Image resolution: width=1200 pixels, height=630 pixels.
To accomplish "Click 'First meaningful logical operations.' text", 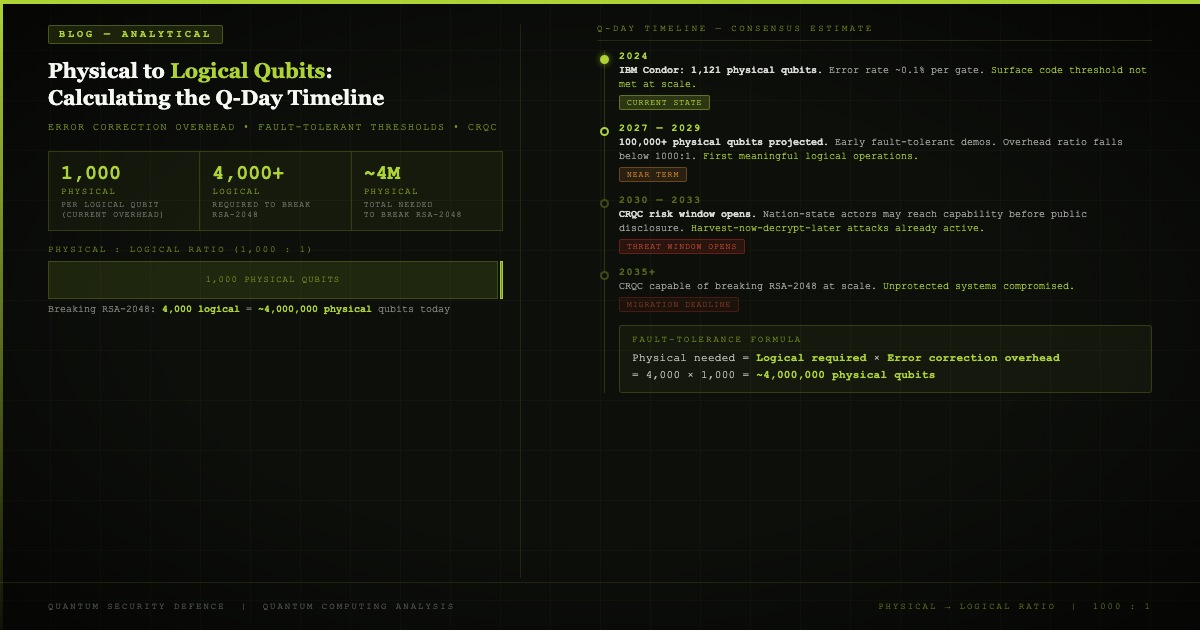I will tap(810, 156).
